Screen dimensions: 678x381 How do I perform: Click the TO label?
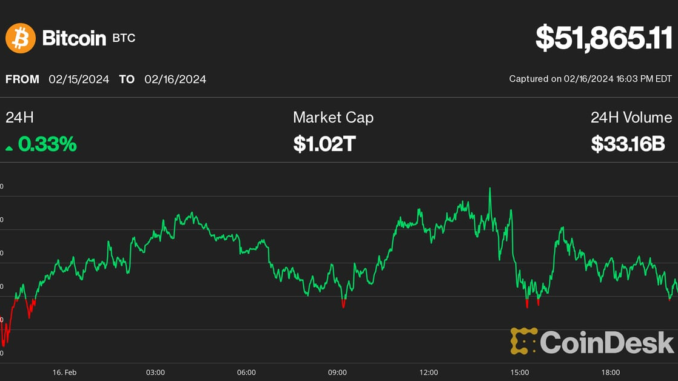click(127, 79)
